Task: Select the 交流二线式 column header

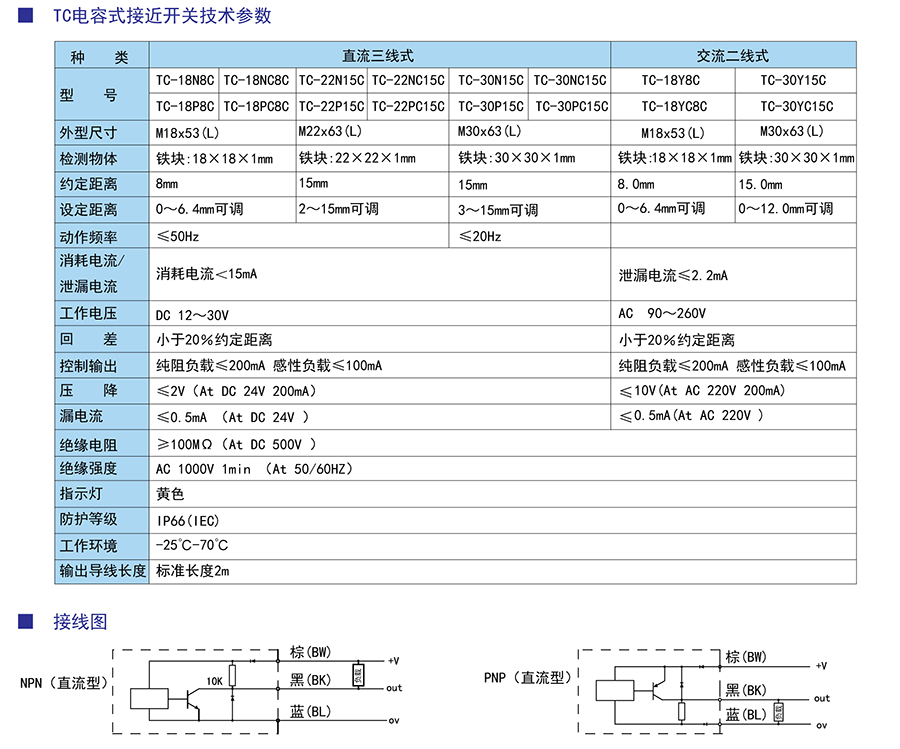Action: [x=733, y=56]
